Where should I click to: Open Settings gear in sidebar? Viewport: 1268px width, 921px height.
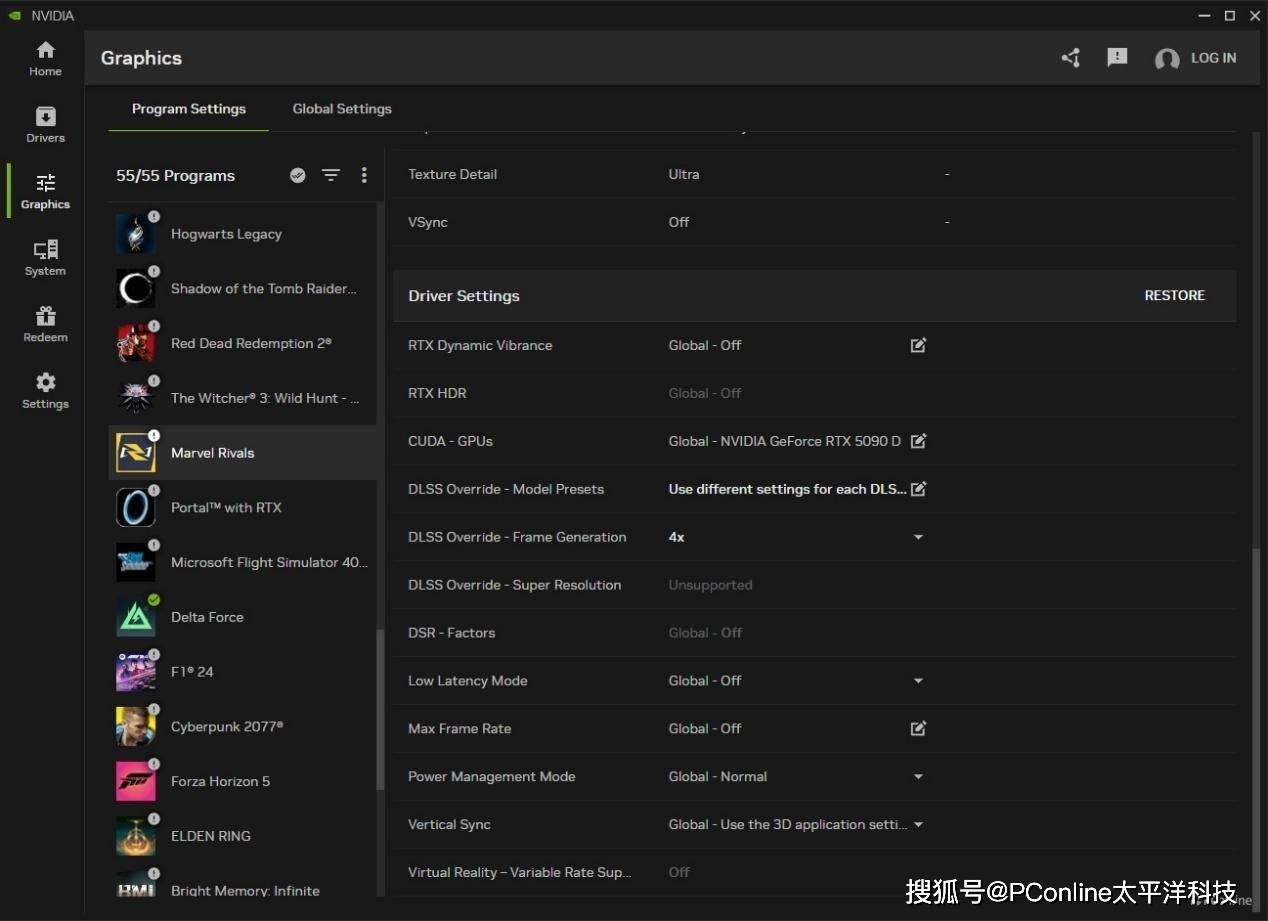pyautogui.click(x=45, y=391)
